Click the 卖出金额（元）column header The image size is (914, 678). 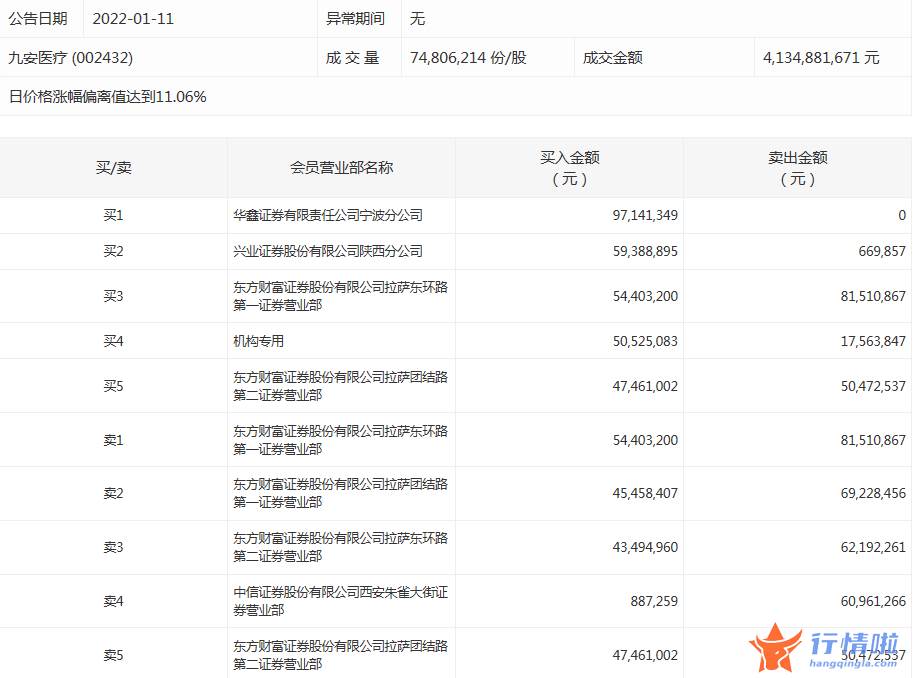tap(797, 168)
